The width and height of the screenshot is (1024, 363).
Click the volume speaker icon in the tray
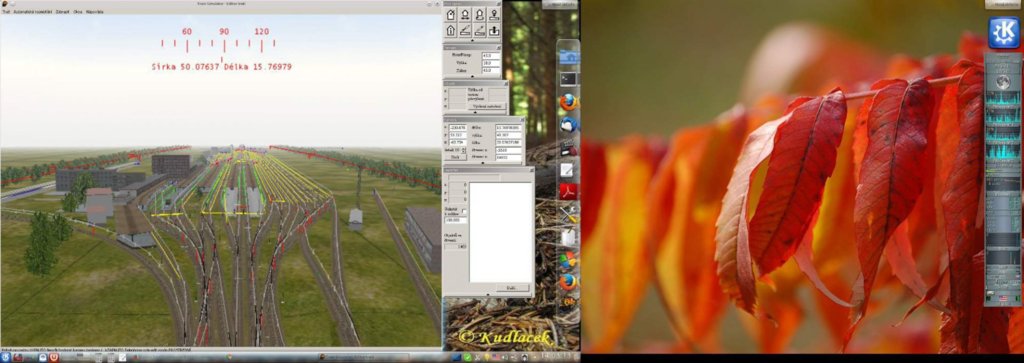506,357
